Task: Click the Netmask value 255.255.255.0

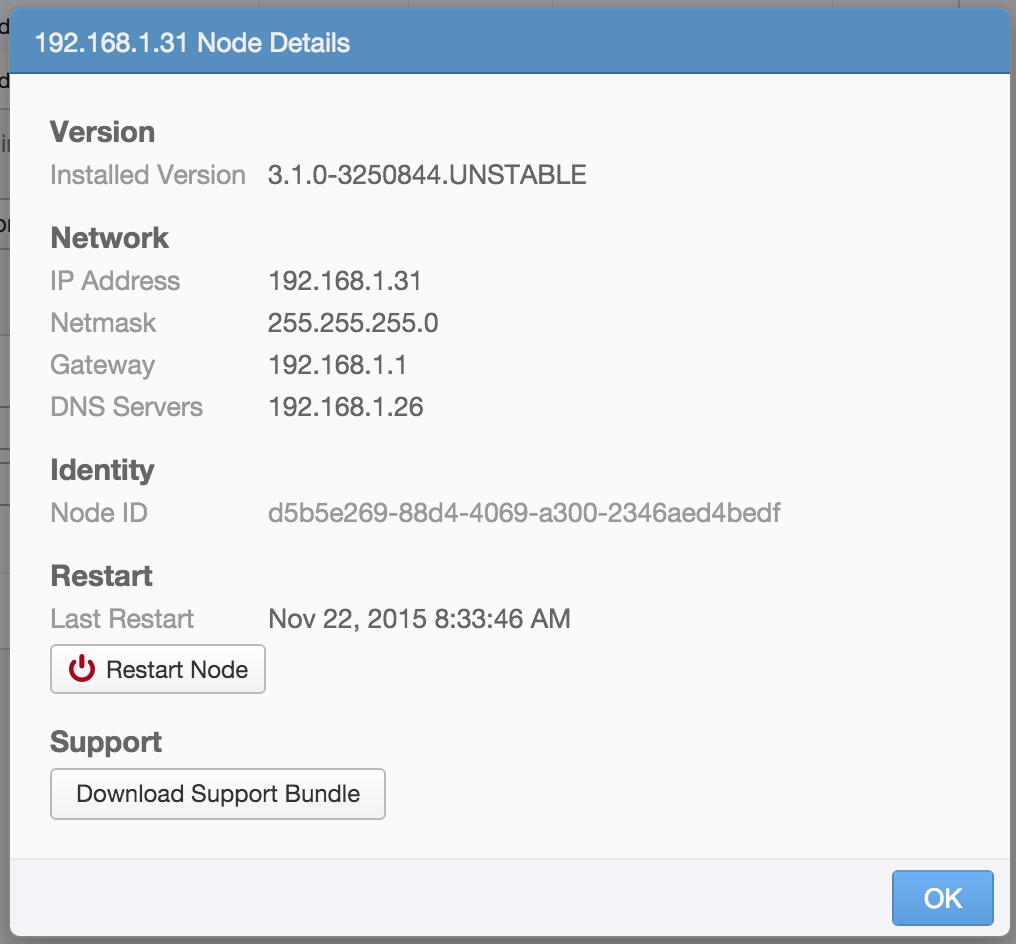Action: pyautogui.click(x=353, y=323)
